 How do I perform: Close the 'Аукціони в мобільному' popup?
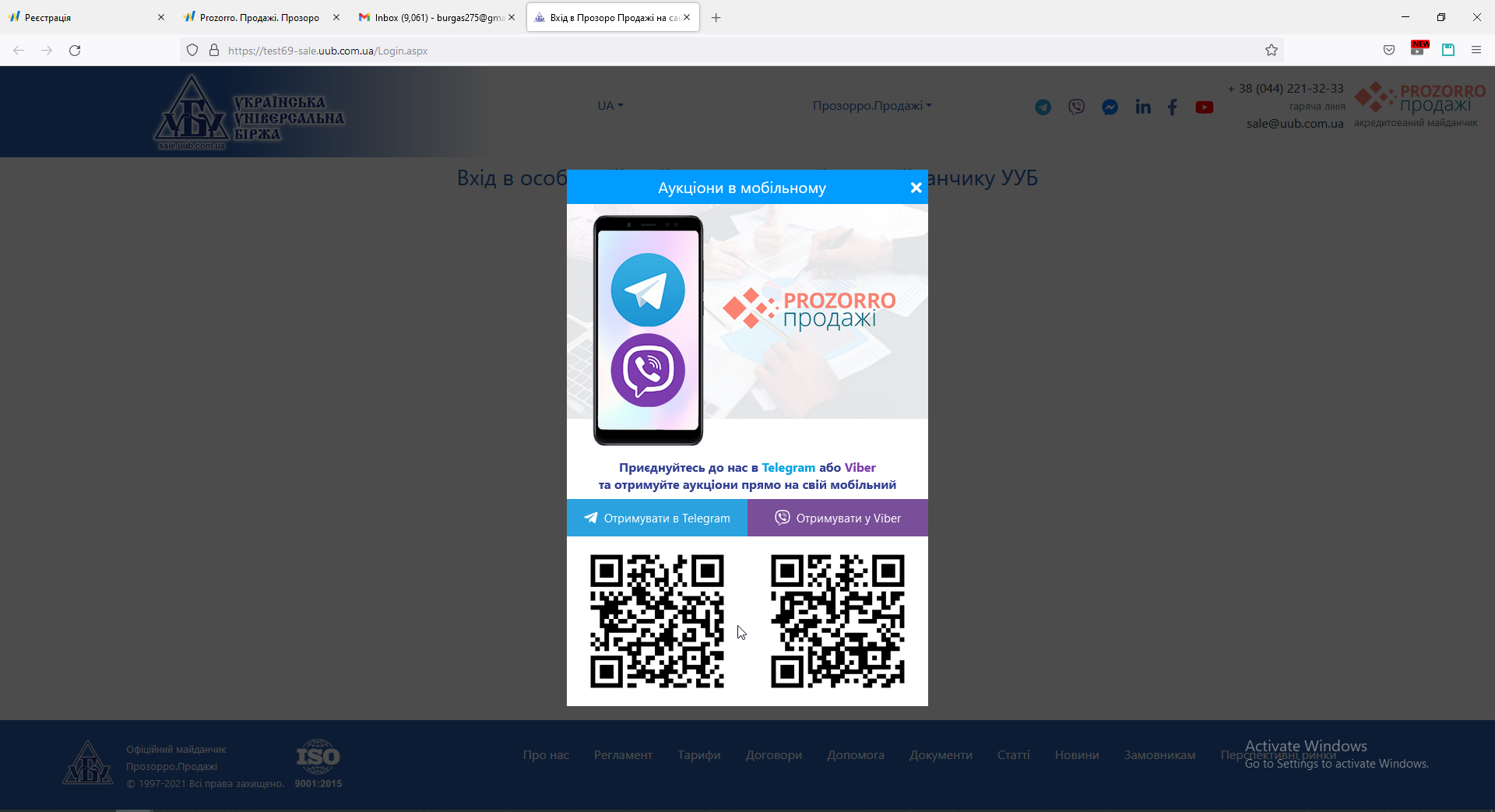point(916,188)
